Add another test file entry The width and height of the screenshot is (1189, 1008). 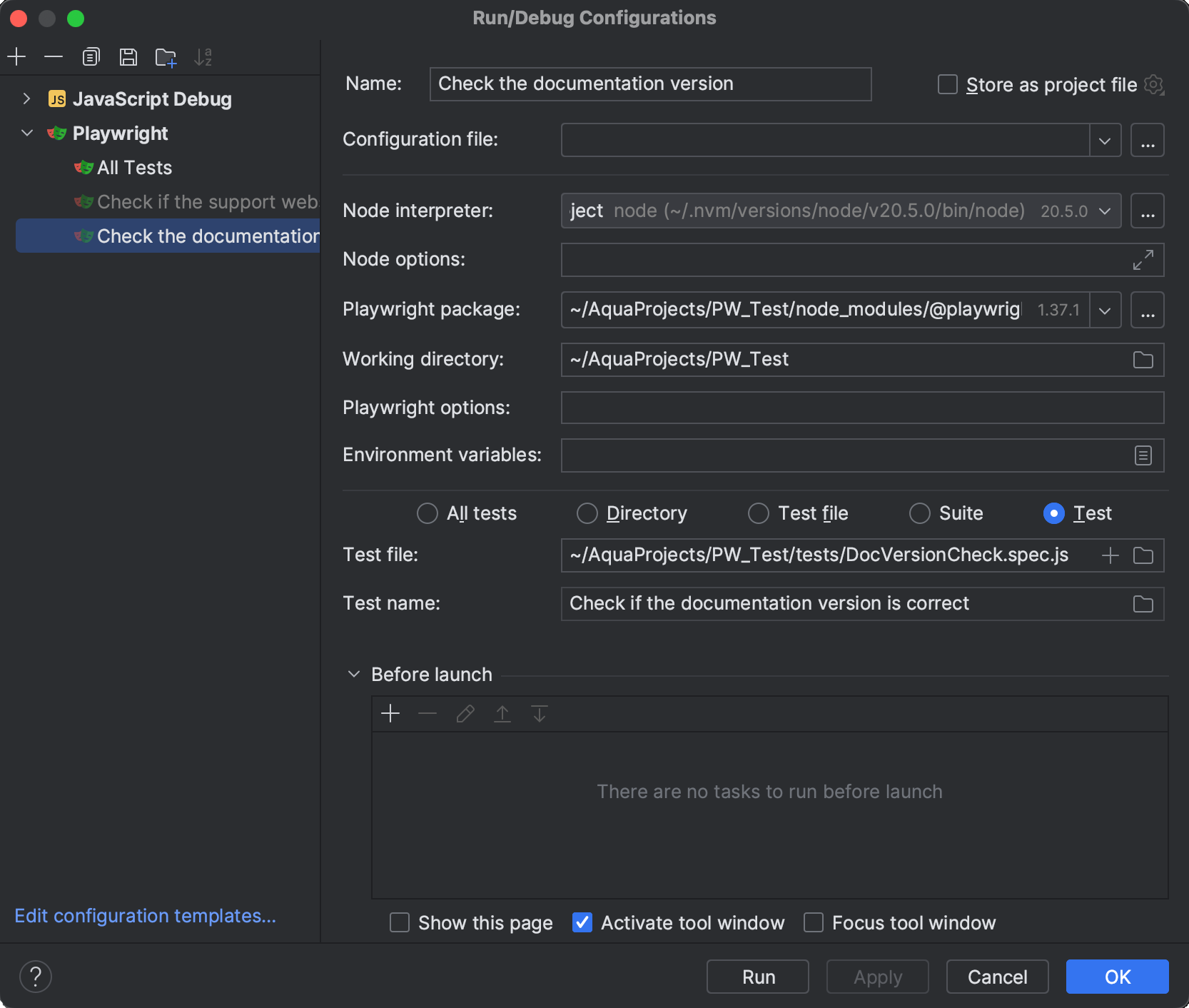click(1110, 555)
